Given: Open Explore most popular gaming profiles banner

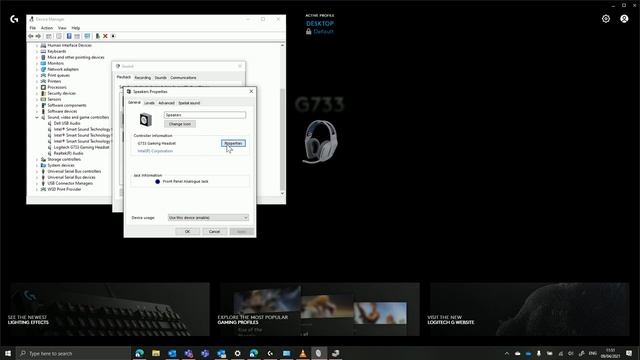Looking at the screenshot, I should click(x=320, y=309).
